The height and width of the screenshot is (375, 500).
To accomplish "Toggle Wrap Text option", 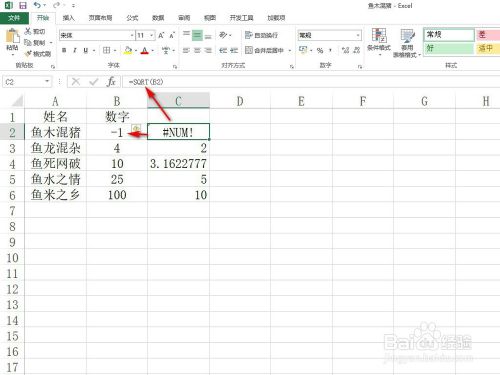I will point(261,35).
